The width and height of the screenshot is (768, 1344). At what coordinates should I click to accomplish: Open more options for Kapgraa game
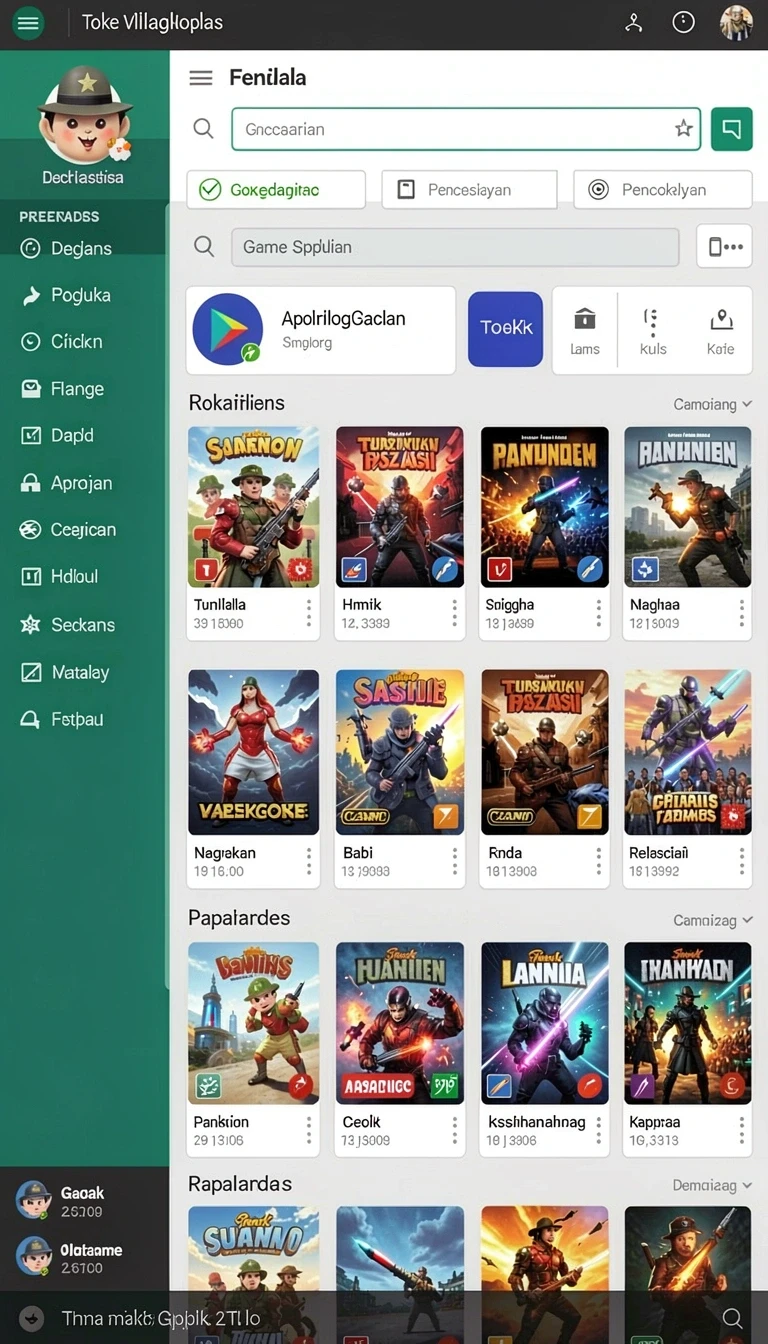[x=742, y=1130]
